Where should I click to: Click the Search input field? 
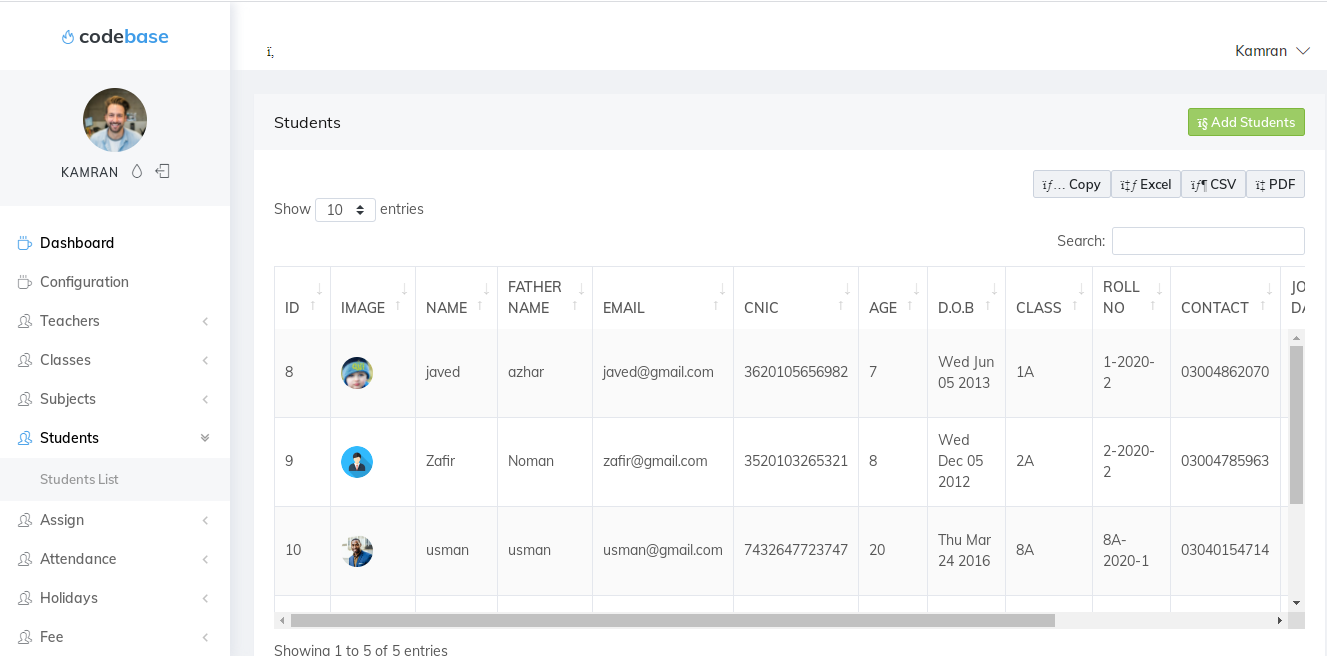pos(1208,241)
